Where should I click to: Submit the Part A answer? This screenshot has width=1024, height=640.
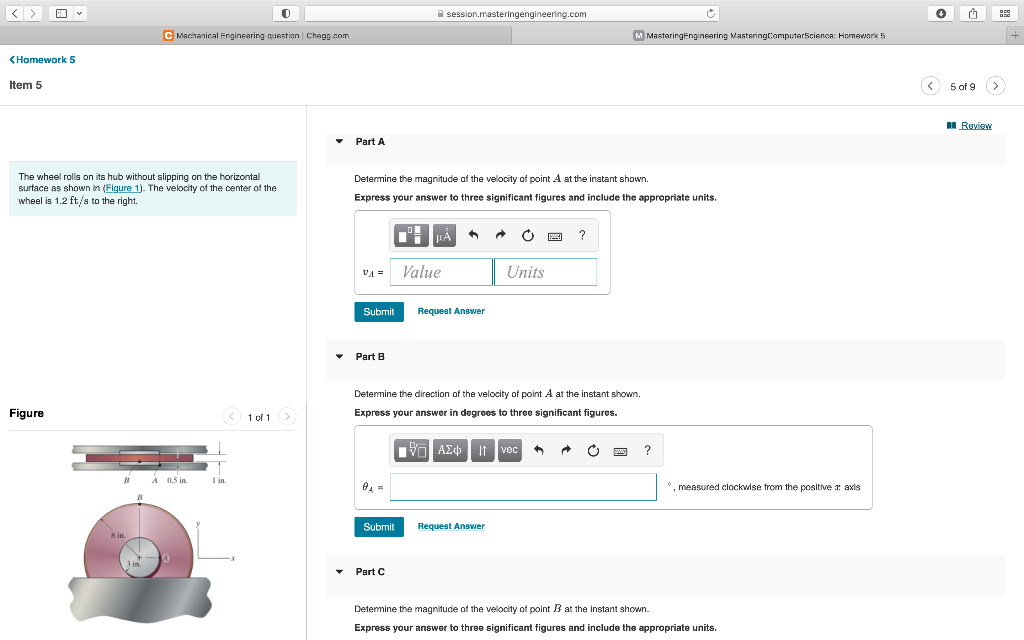(378, 311)
